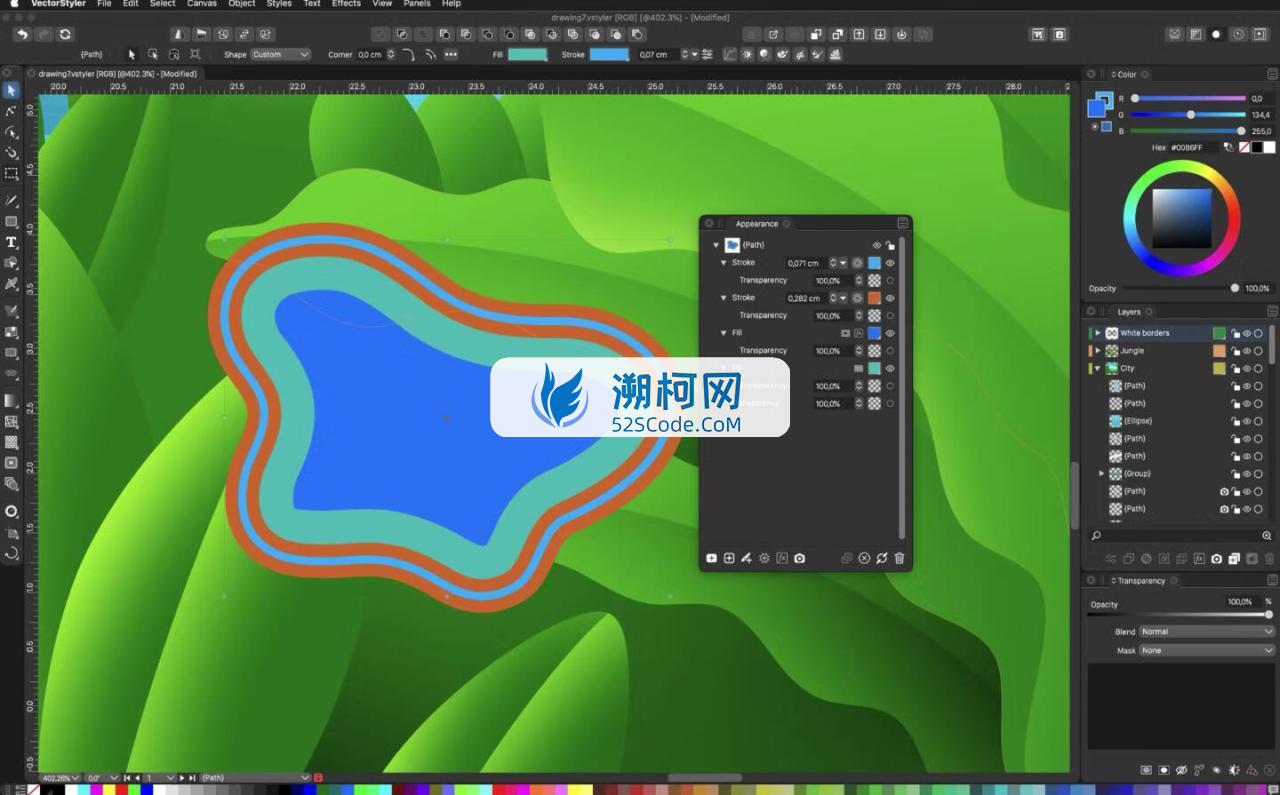Open the Blend Normal dropdown

coord(1207,632)
